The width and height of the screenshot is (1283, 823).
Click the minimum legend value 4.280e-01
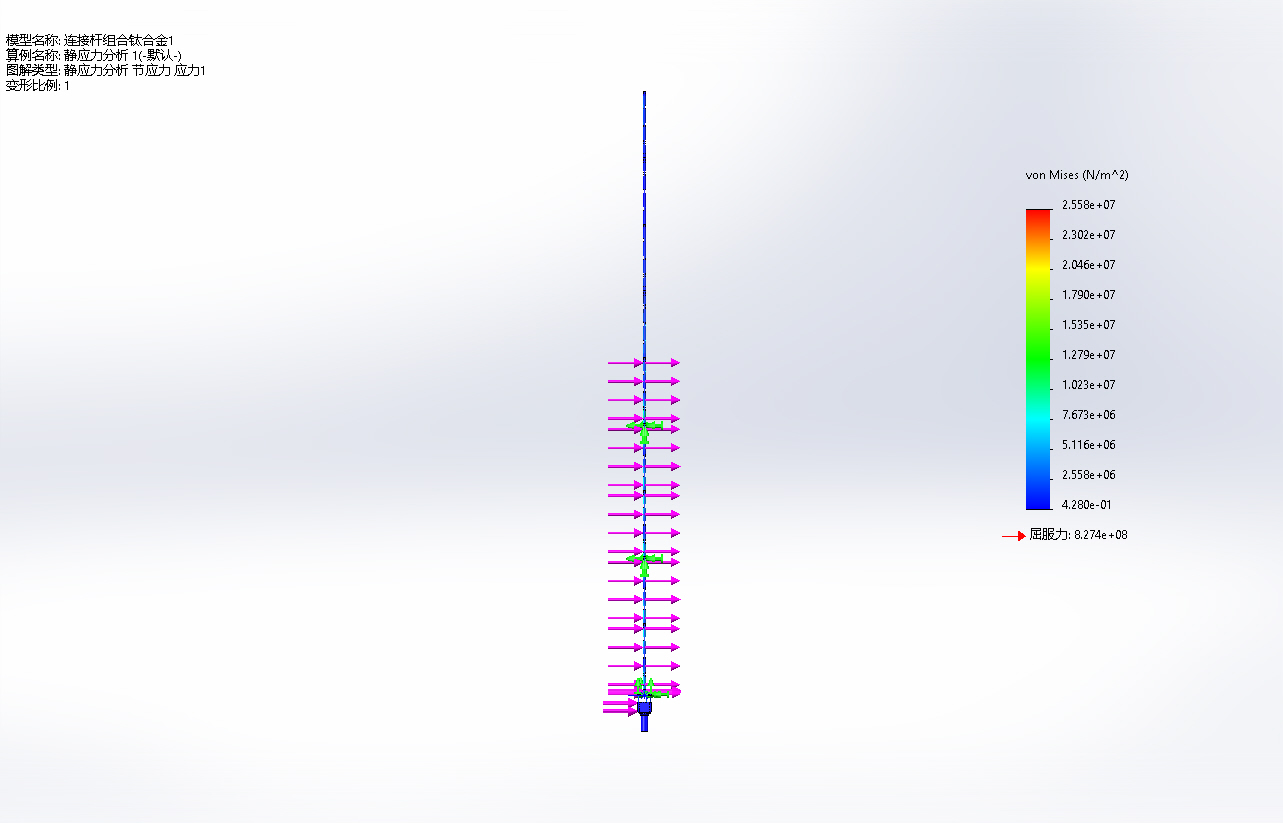(1087, 505)
